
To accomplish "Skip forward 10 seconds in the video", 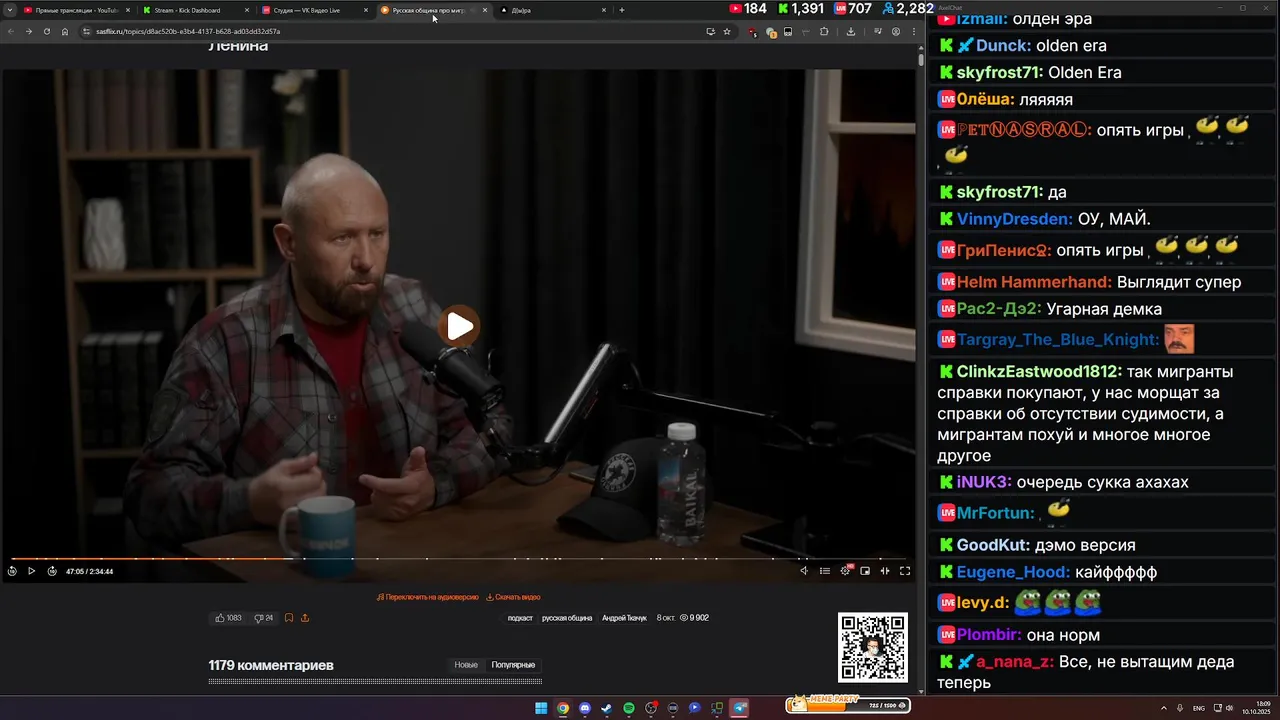I will [52, 571].
